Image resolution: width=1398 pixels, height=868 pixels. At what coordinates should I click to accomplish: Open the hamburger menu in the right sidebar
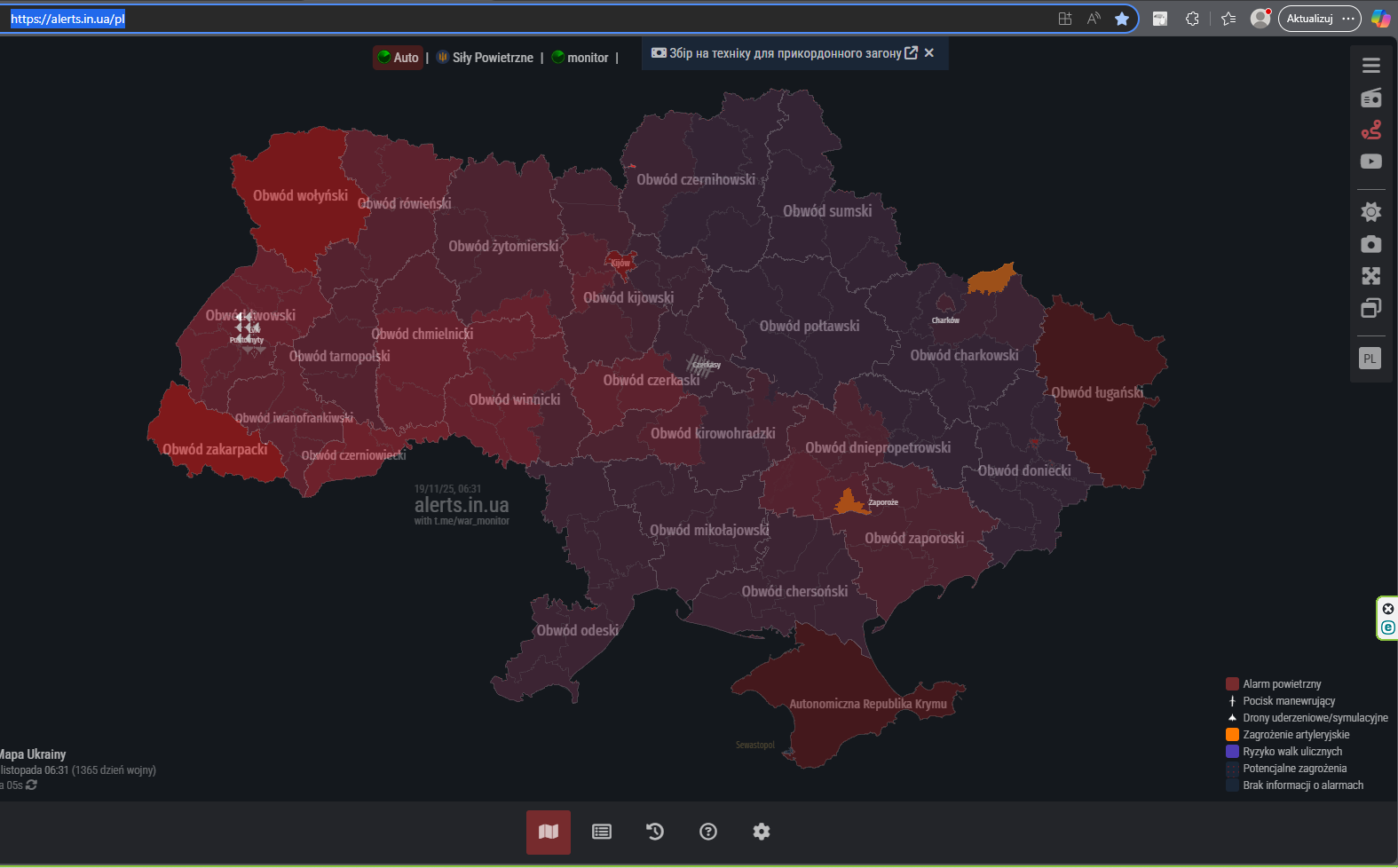(1370, 66)
